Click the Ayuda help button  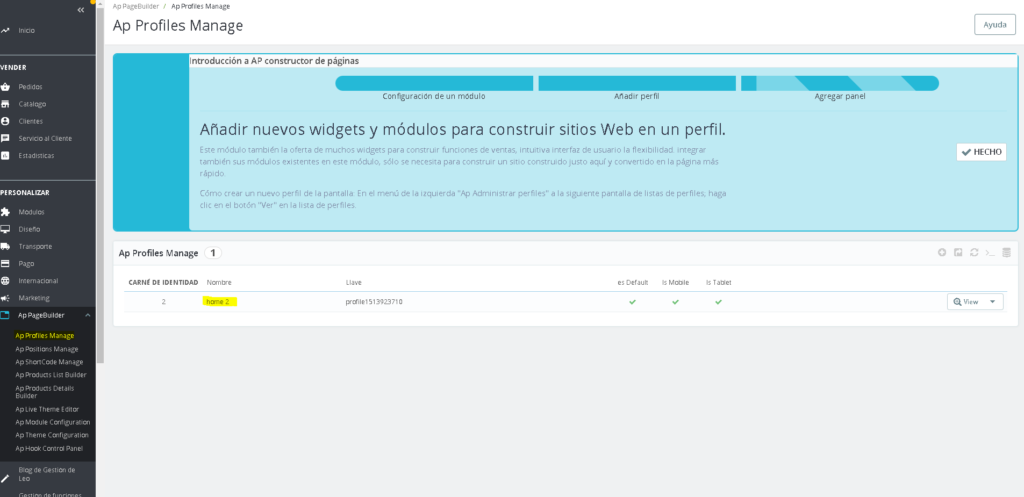(x=995, y=24)
